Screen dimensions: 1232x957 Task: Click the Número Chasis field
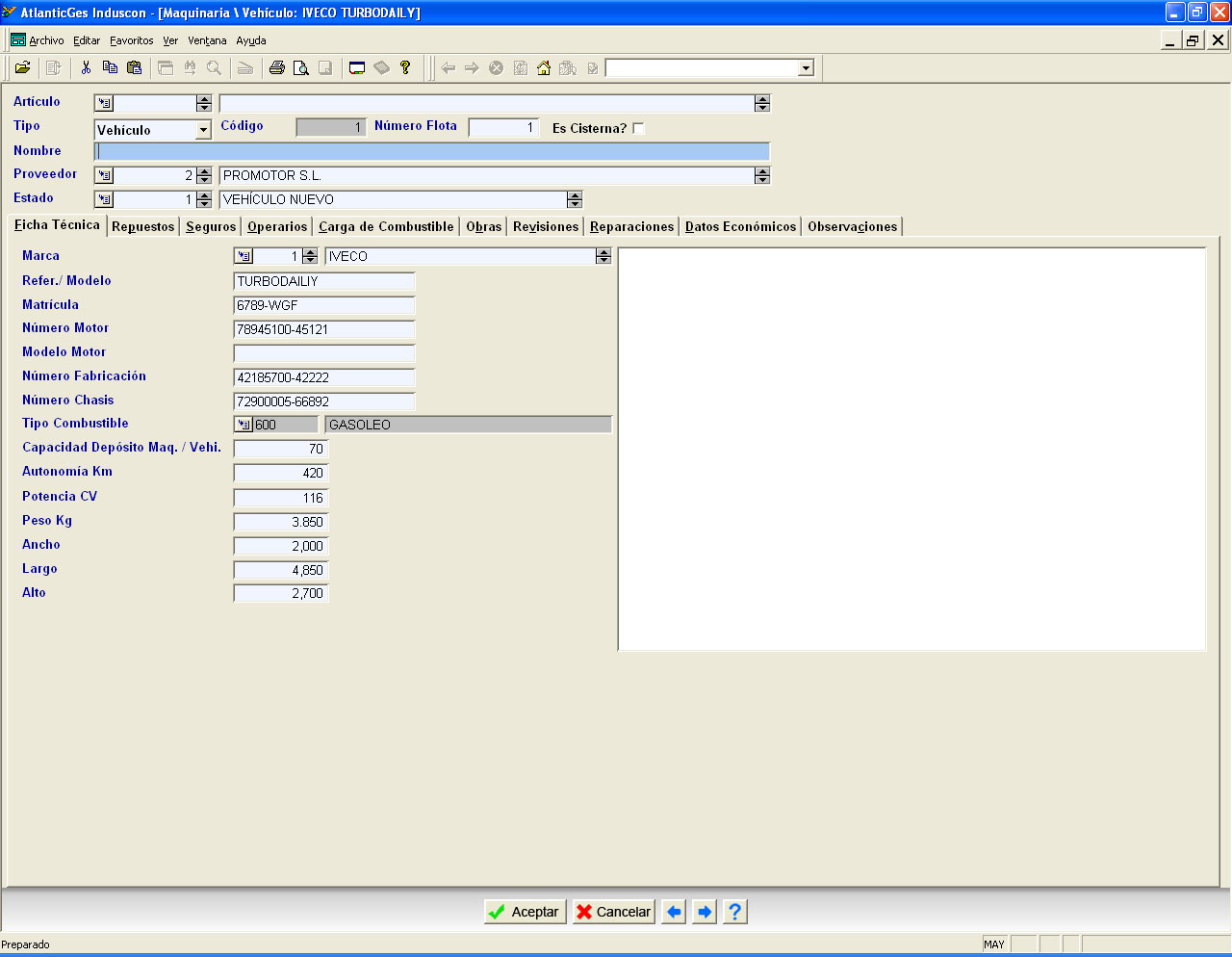pyautogui.click(x=324, y=401)
